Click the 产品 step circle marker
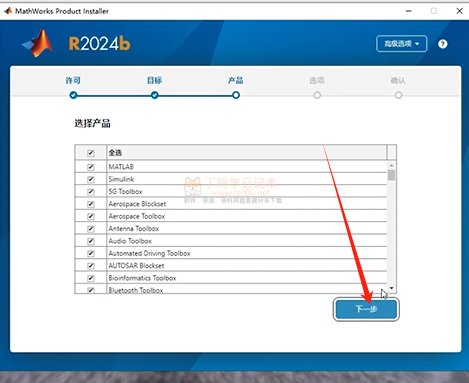 (236, 95)
